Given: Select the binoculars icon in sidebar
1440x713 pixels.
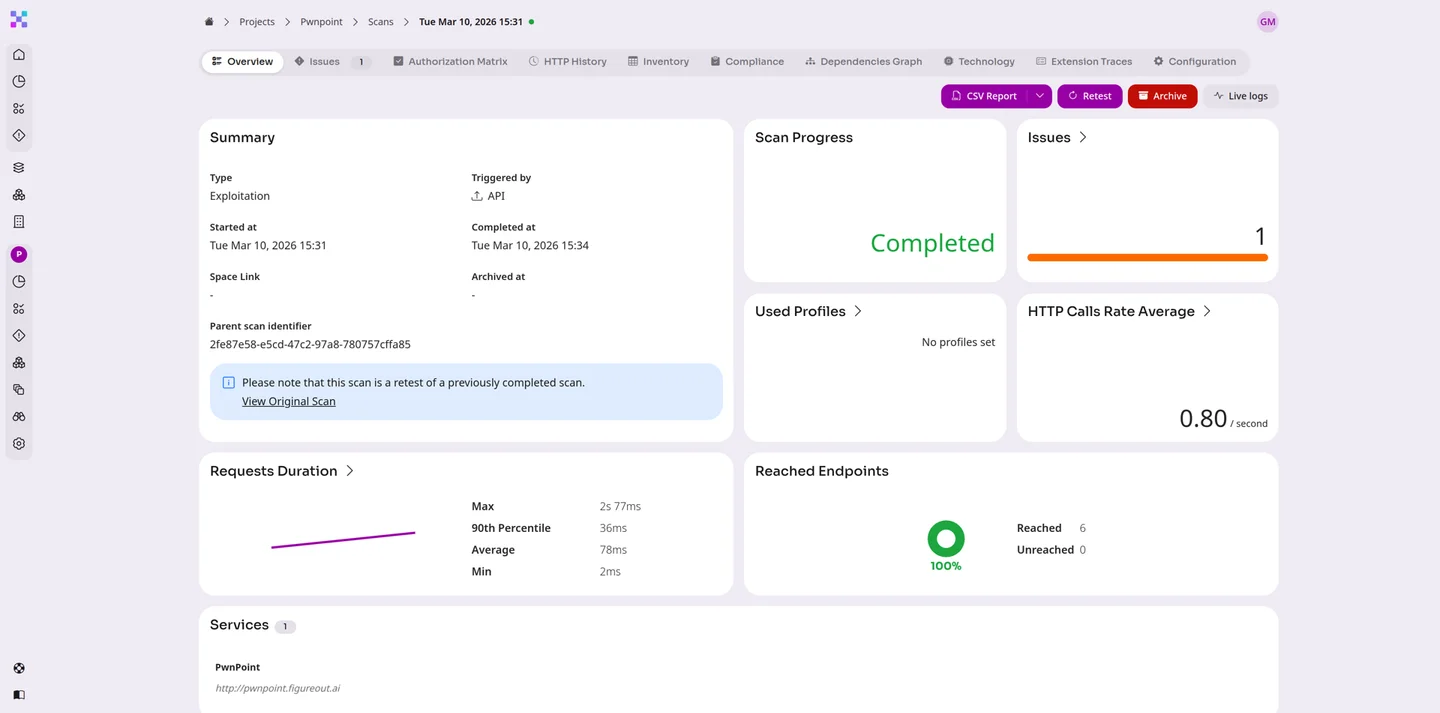Looking at the screenshot, I should (19, 417).
